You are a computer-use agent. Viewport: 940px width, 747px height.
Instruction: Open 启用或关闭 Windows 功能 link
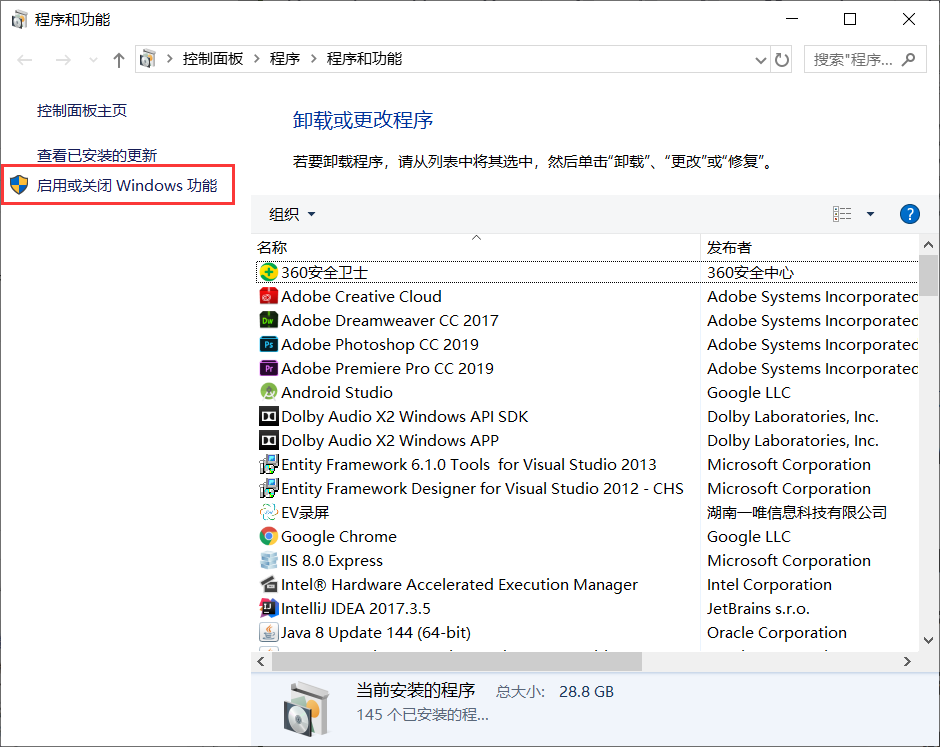pos(126,185)
